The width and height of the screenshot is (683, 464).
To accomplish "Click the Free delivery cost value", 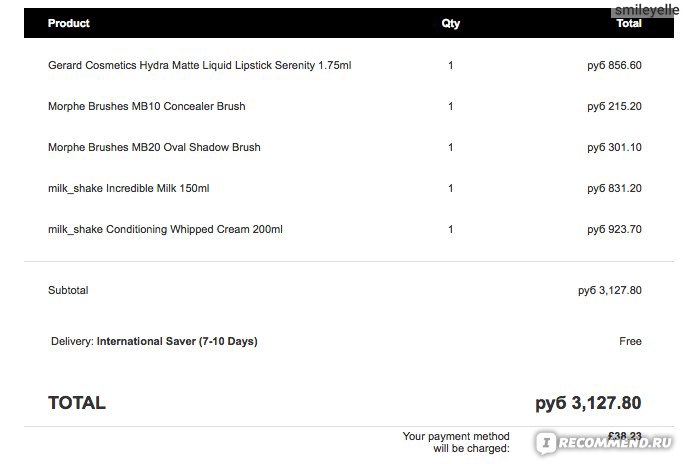I will pos(630,341).
